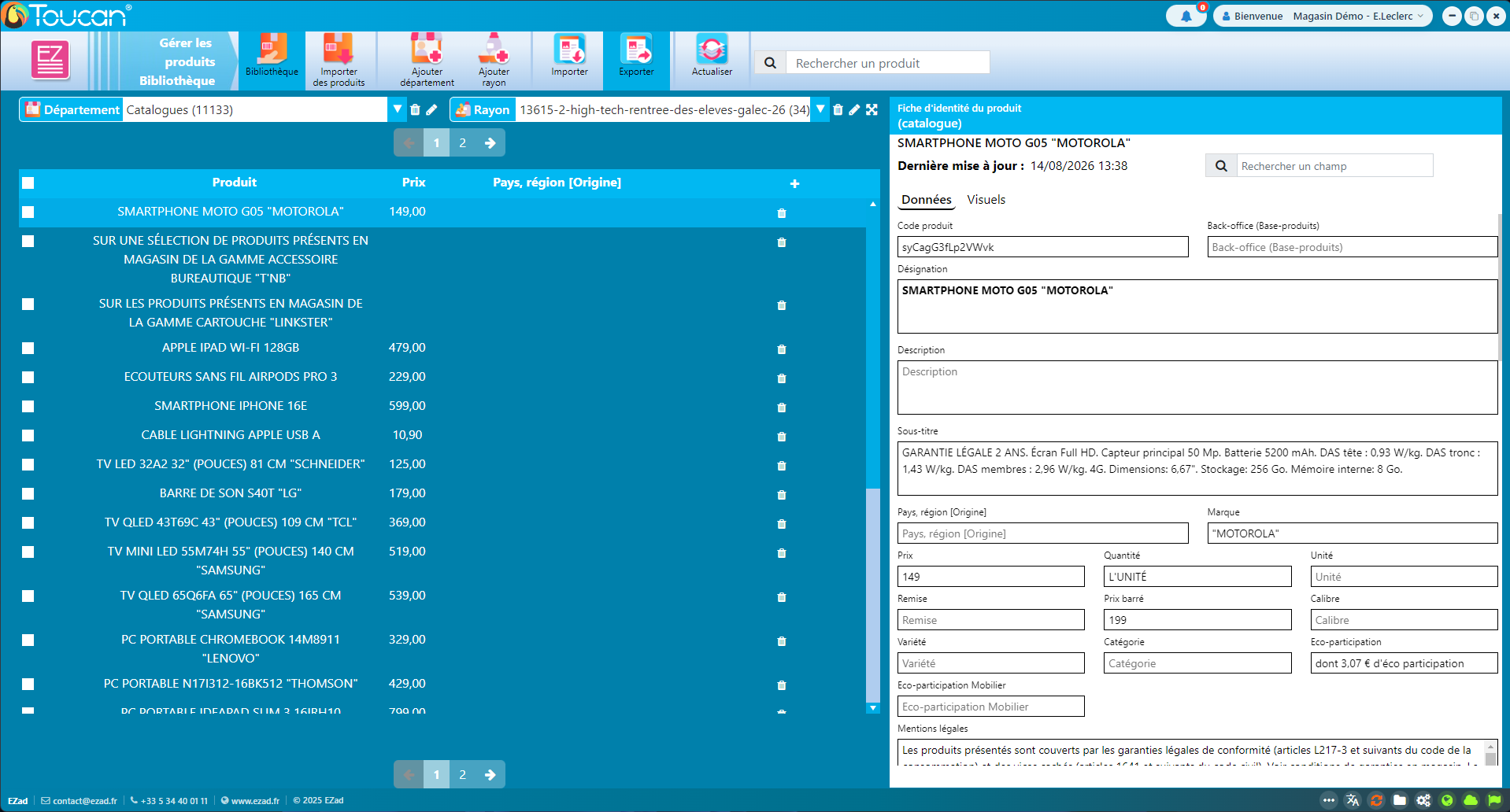The height and width of the screenshot is (812, 1510).
Task: Check the ECOUTEURS SANS FIL AIRPODS PRO 3 checkbox
Action: (28, 378)
